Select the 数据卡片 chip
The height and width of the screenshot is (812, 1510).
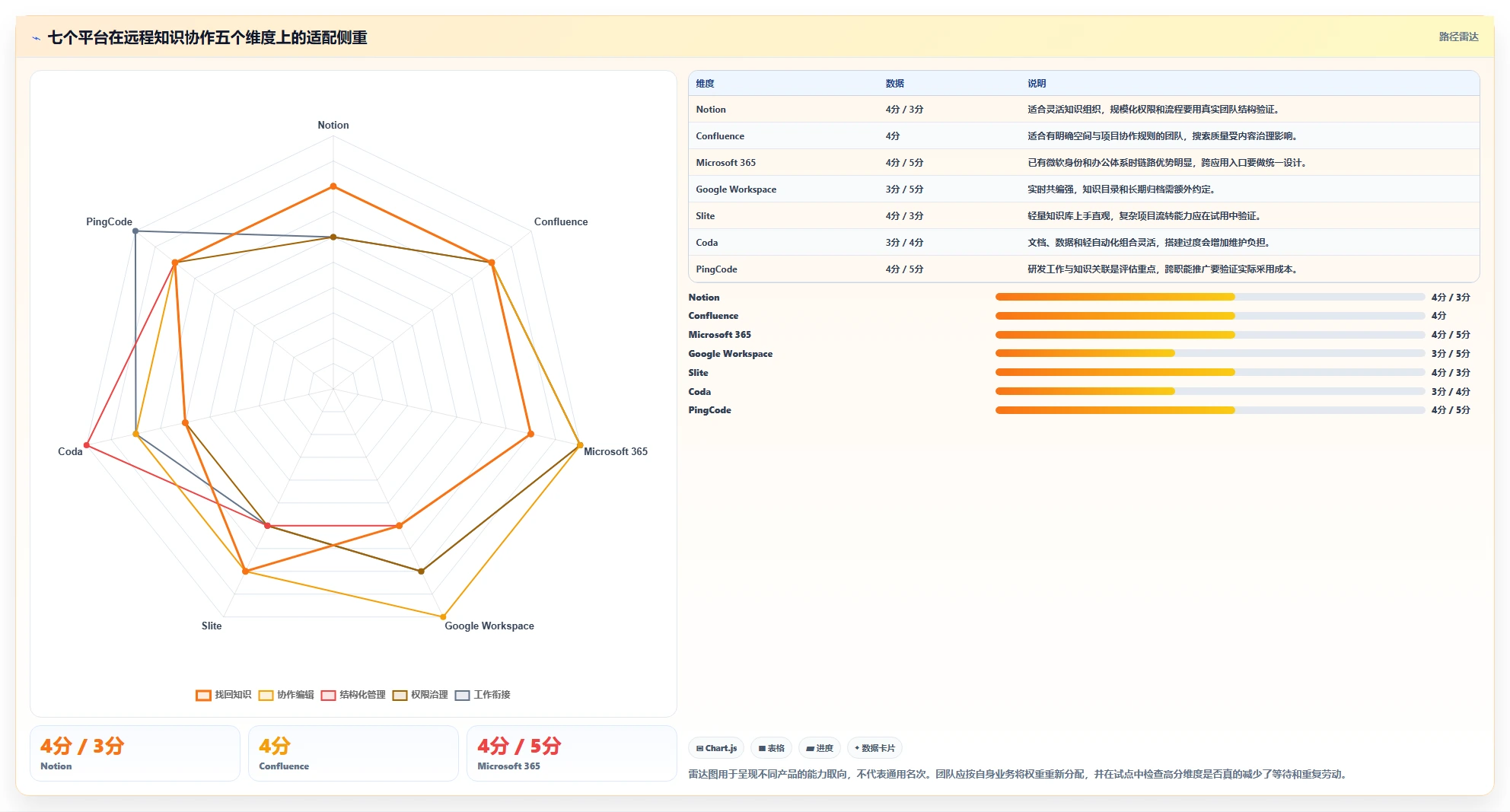pyautogui.click(x=874, y=748)
